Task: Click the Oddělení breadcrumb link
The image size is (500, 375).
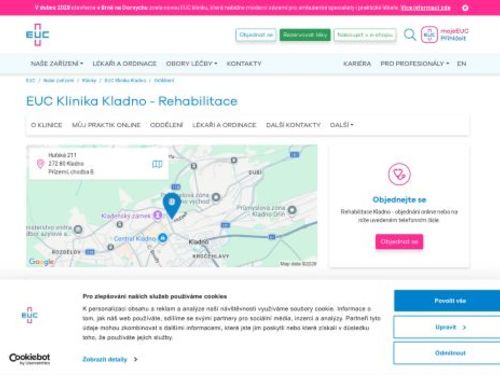Action: pos(164,80)
